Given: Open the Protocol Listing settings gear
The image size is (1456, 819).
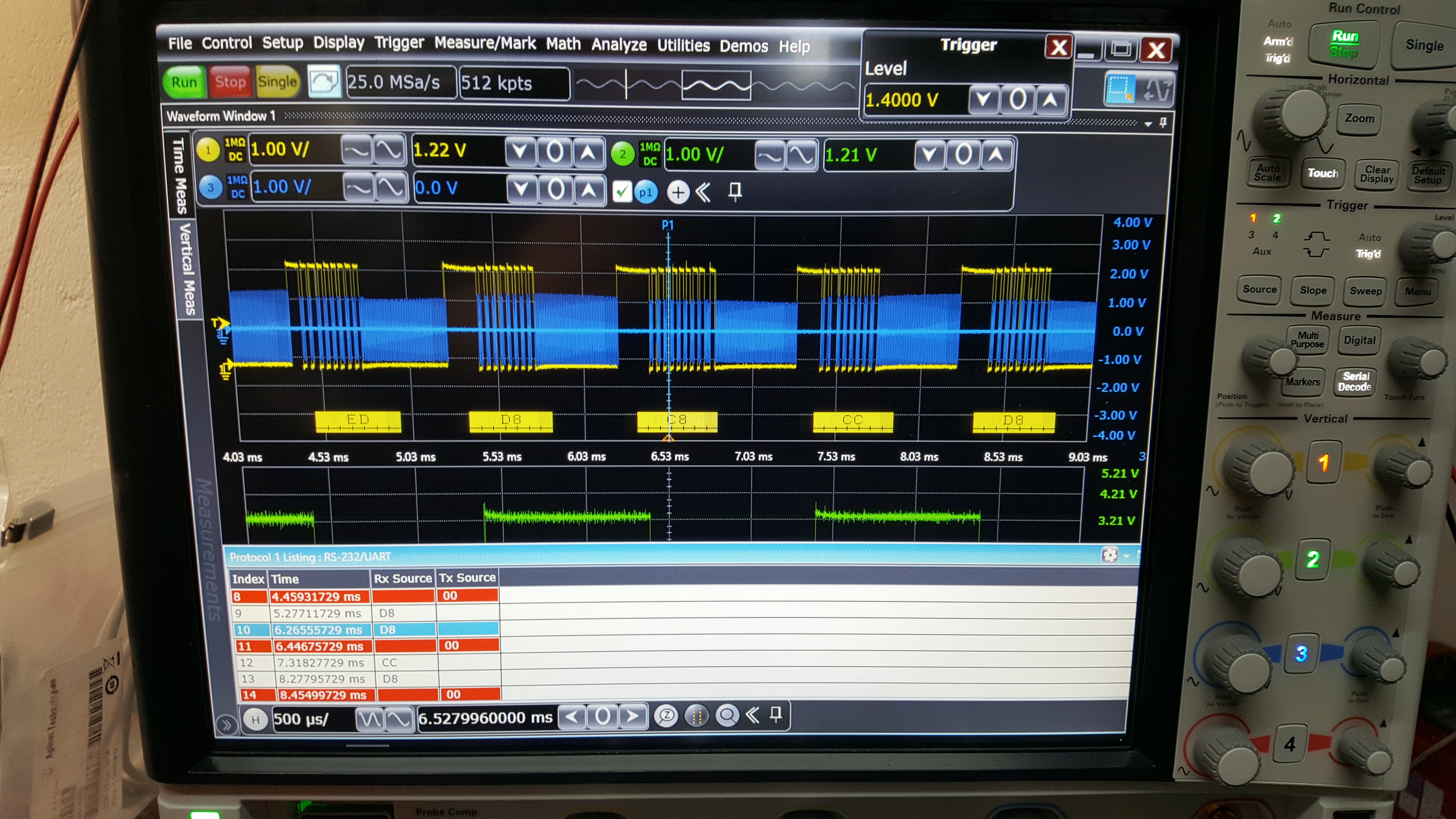Looking at the screenshot, I should (1109, 555).
